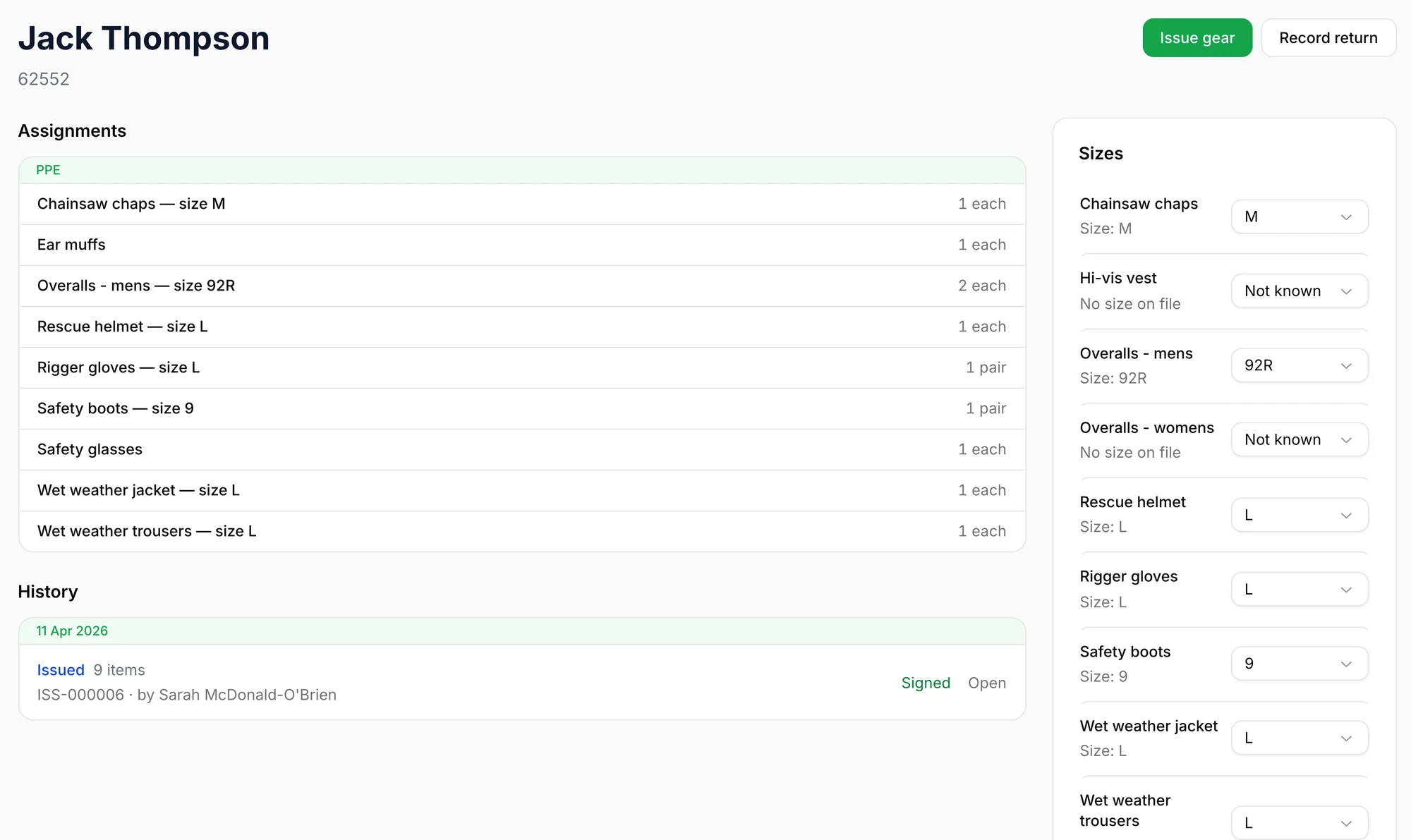
Task: Open the Rigger gloves size dropdown
Action: coord(1300,589)
